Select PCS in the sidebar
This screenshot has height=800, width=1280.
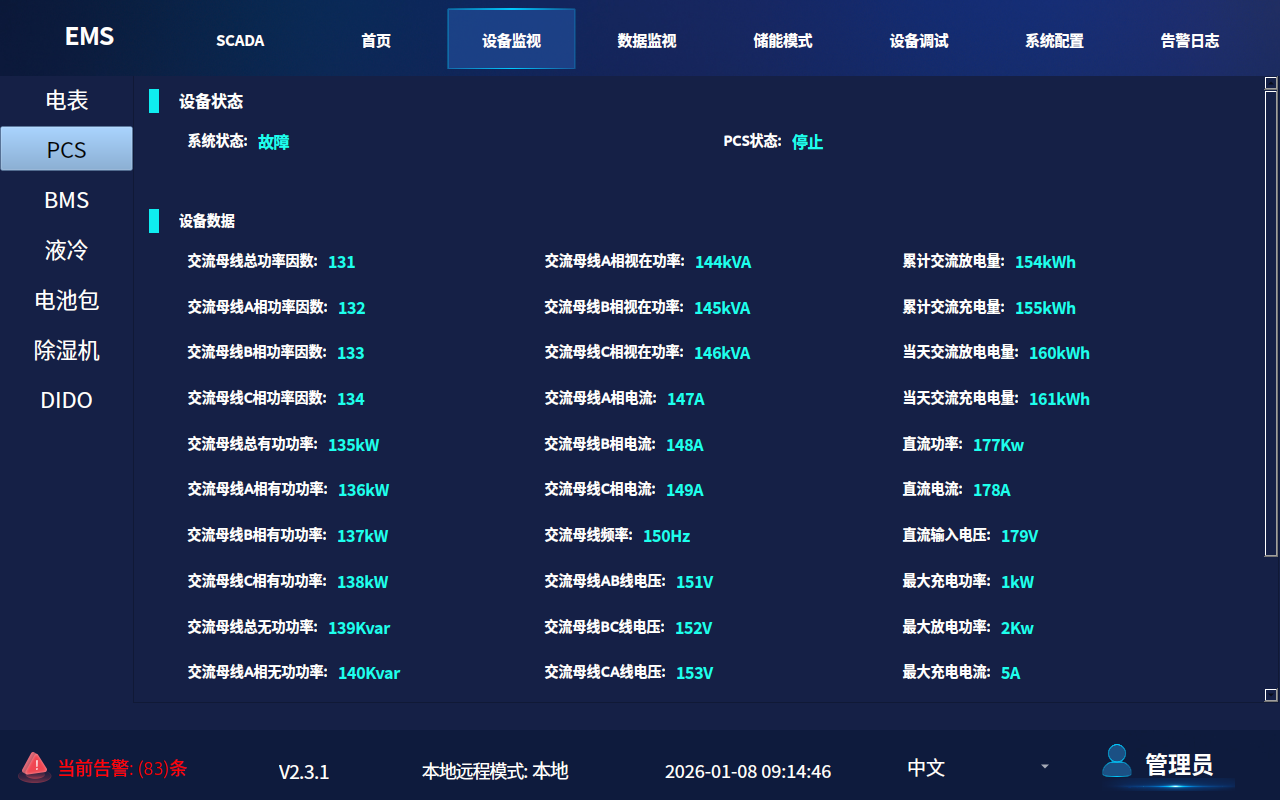(x=67, y=149)
